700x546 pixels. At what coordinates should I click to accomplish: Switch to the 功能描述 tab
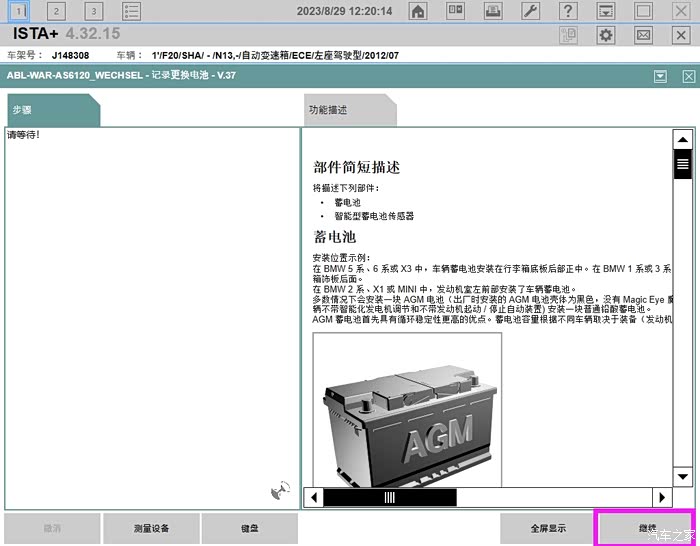[x=348, y=110]
